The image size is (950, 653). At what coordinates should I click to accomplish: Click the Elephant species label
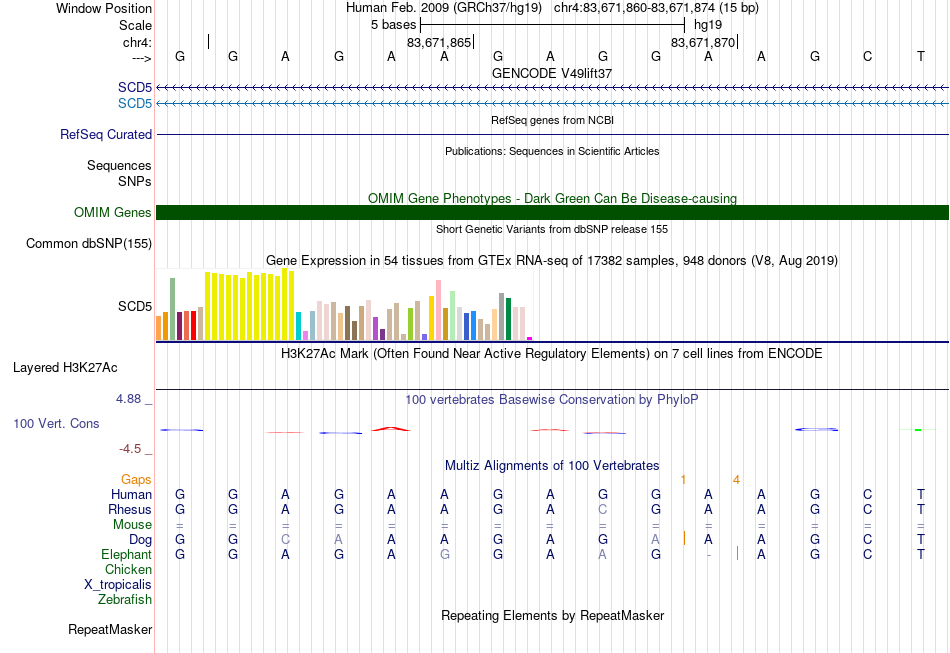click(x=126, y=554)
